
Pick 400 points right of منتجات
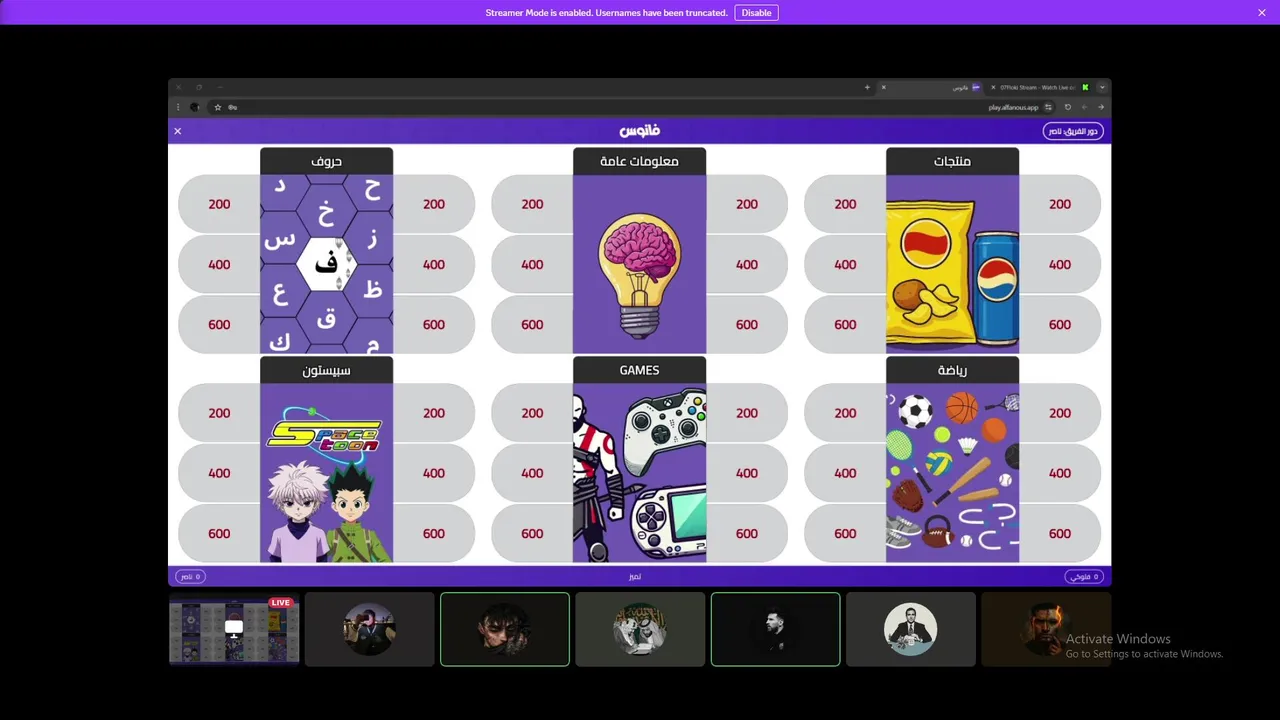tap(1060, 265)
